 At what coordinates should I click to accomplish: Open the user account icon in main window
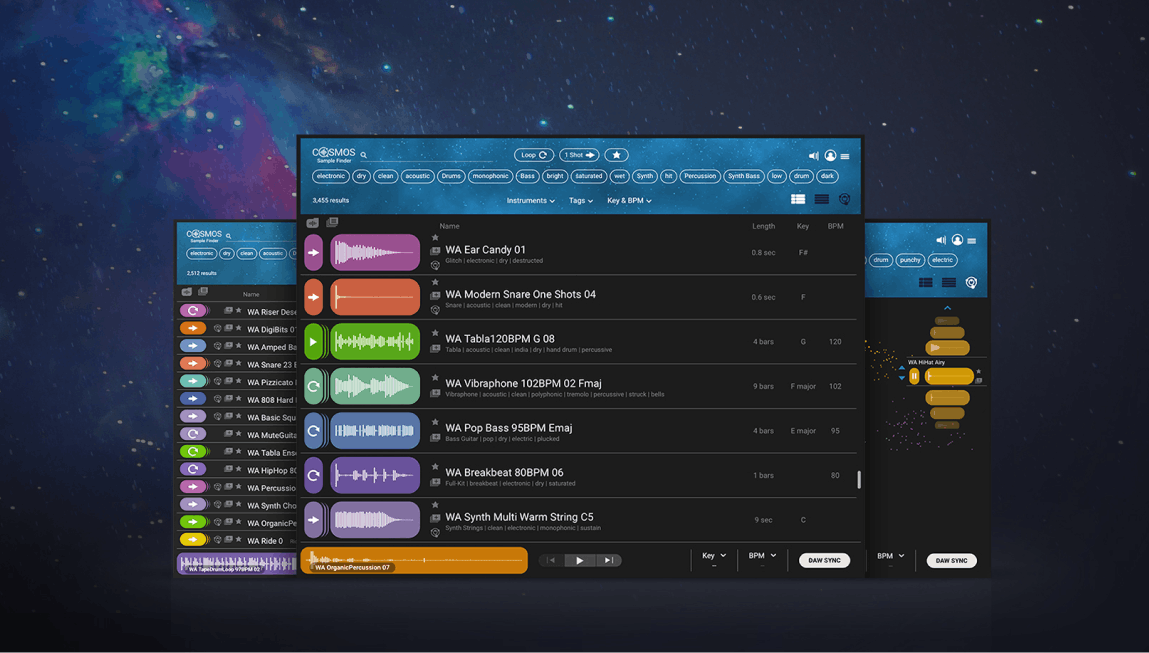pyautogui.click(x=830, y=156)
